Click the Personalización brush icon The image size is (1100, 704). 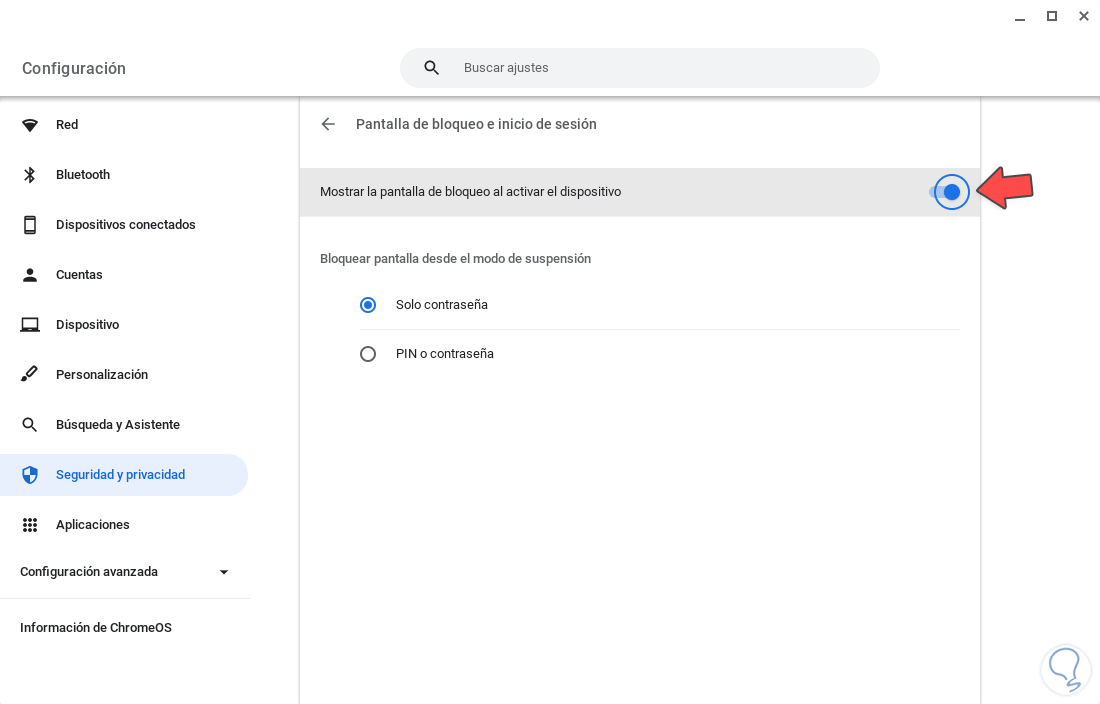[x=30, y=375]
